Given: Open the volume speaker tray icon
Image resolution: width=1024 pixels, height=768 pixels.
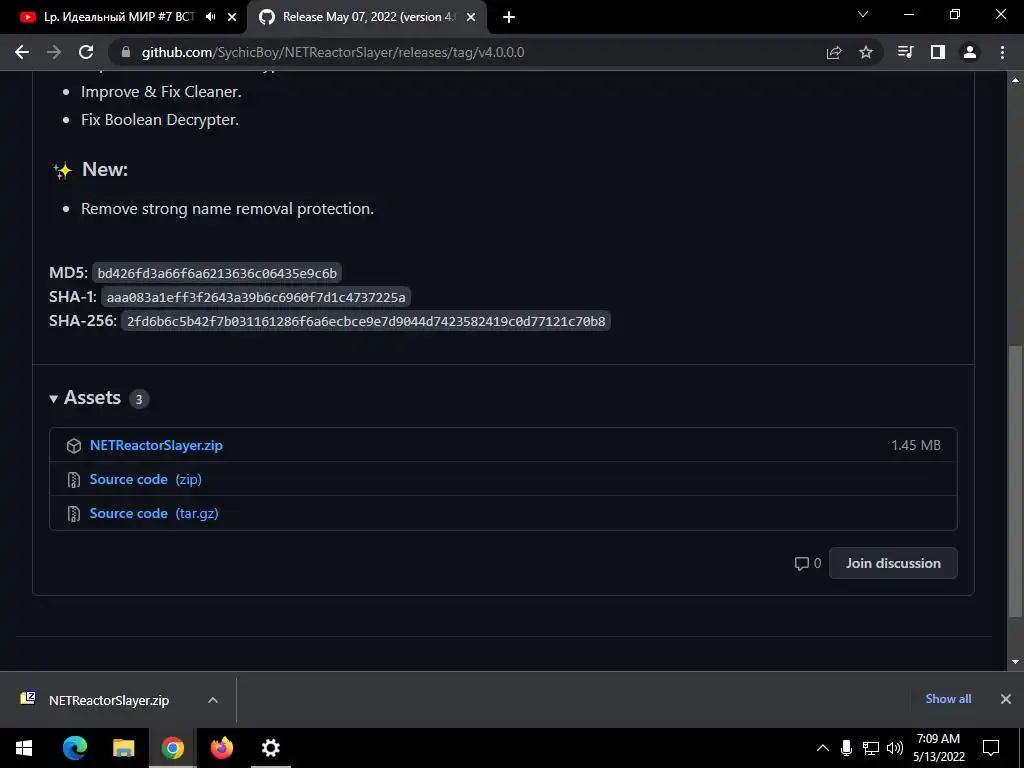Looking at the screenshot, I should pyautogui.click(x=895, y=748).
